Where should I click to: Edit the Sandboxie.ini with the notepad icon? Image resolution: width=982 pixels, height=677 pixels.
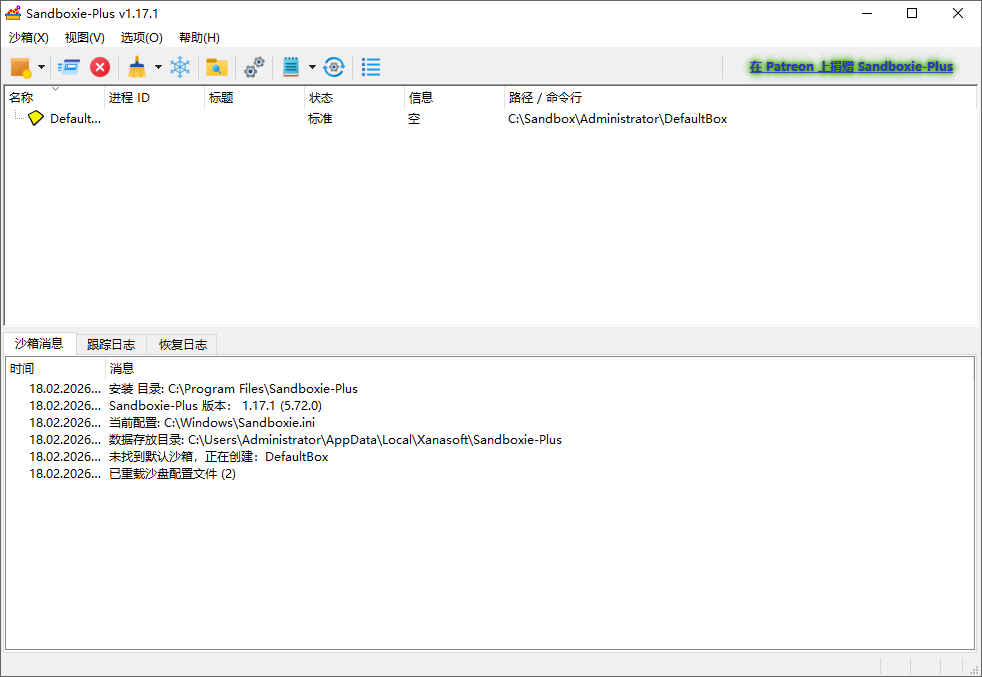(290, 66)
